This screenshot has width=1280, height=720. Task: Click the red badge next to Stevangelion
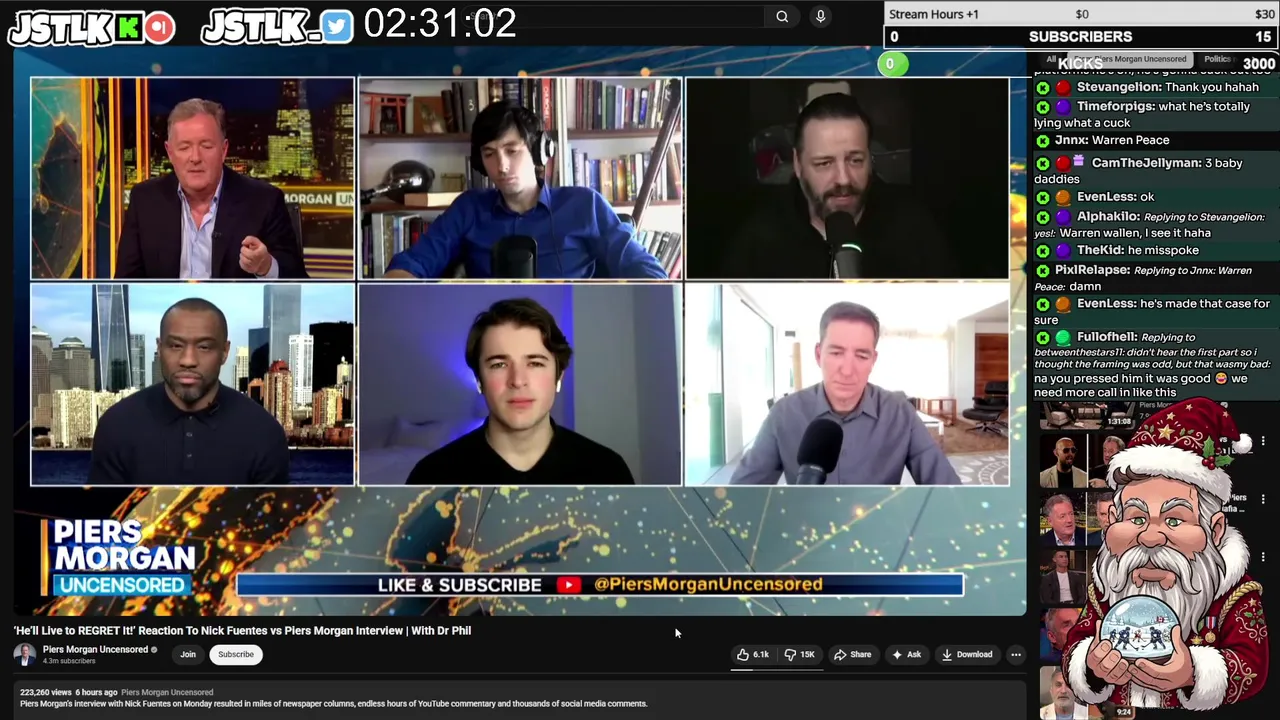pyautogui.click(x=1063, y=88)
